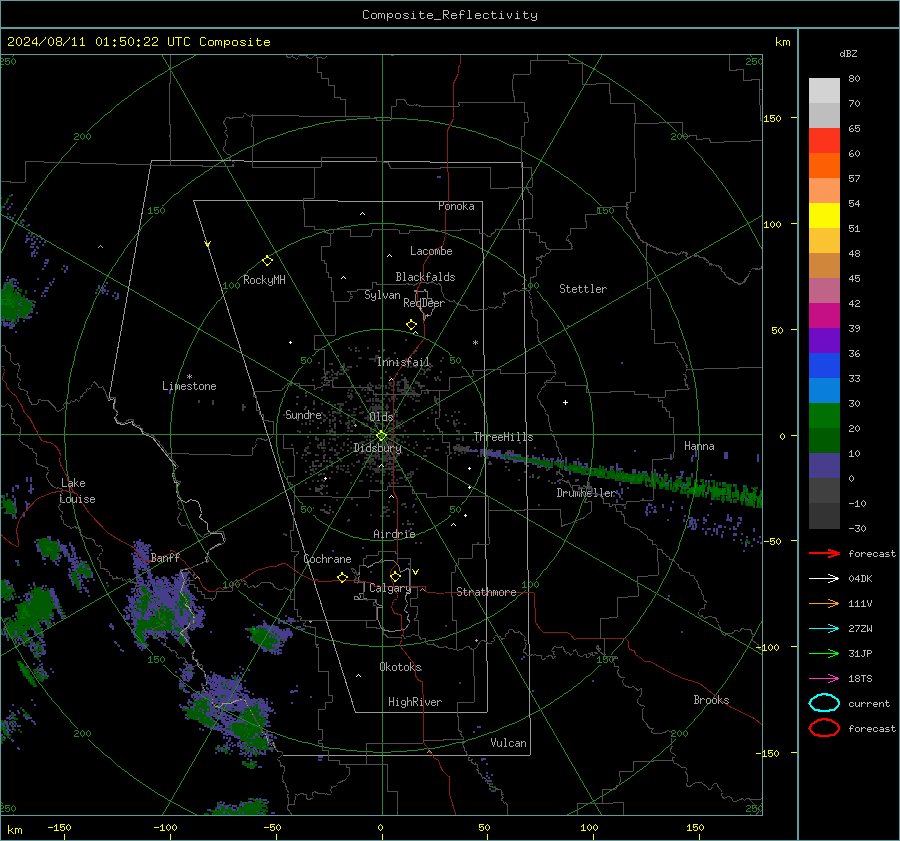Click the white 04DK arrow icon
Viewport: 900px width, 841px height.
click(x=824, y=579)
